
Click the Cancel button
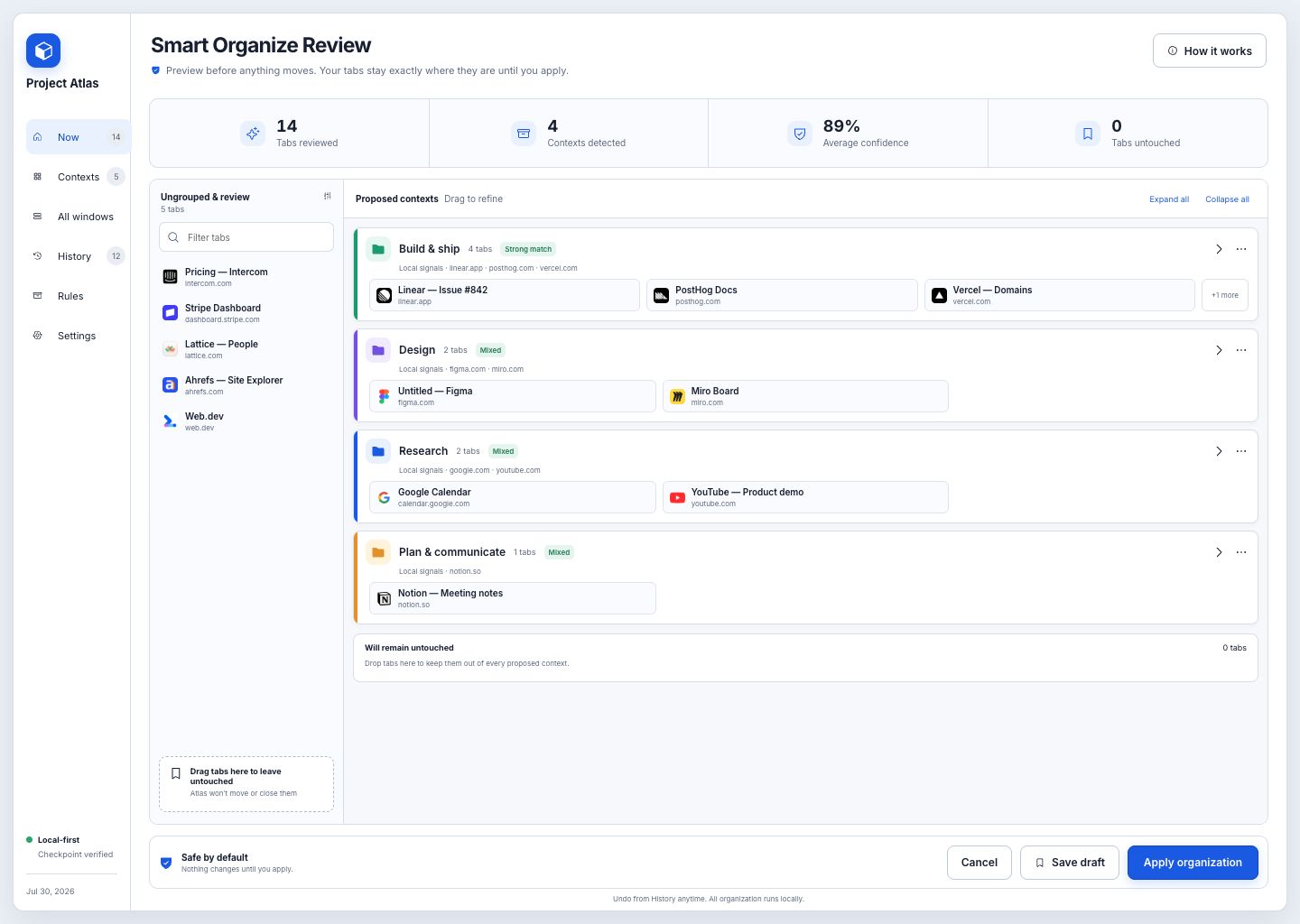(980, 863)
